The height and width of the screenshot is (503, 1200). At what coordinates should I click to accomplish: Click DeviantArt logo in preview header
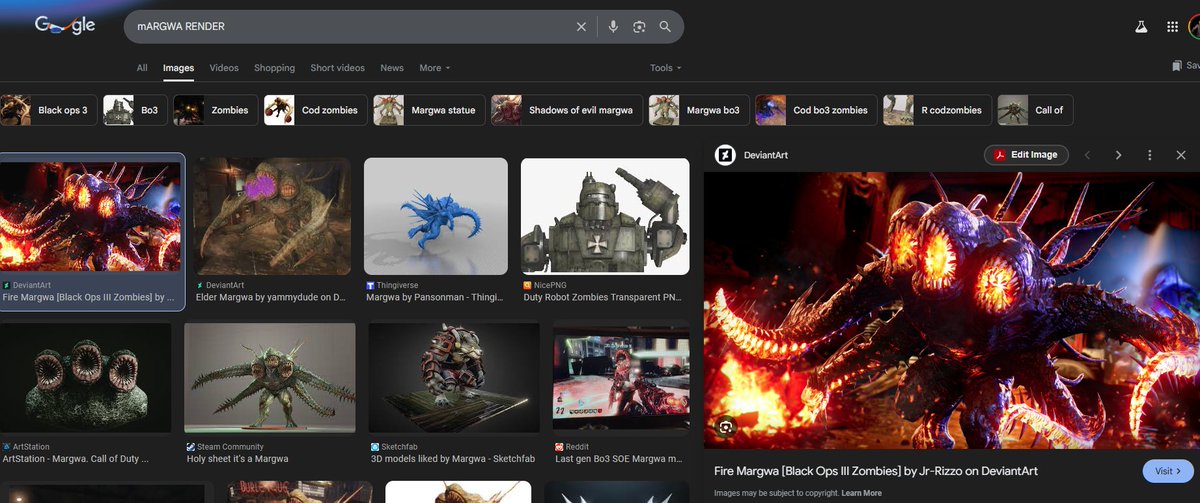pyautogui.click(x=724, y=155)
